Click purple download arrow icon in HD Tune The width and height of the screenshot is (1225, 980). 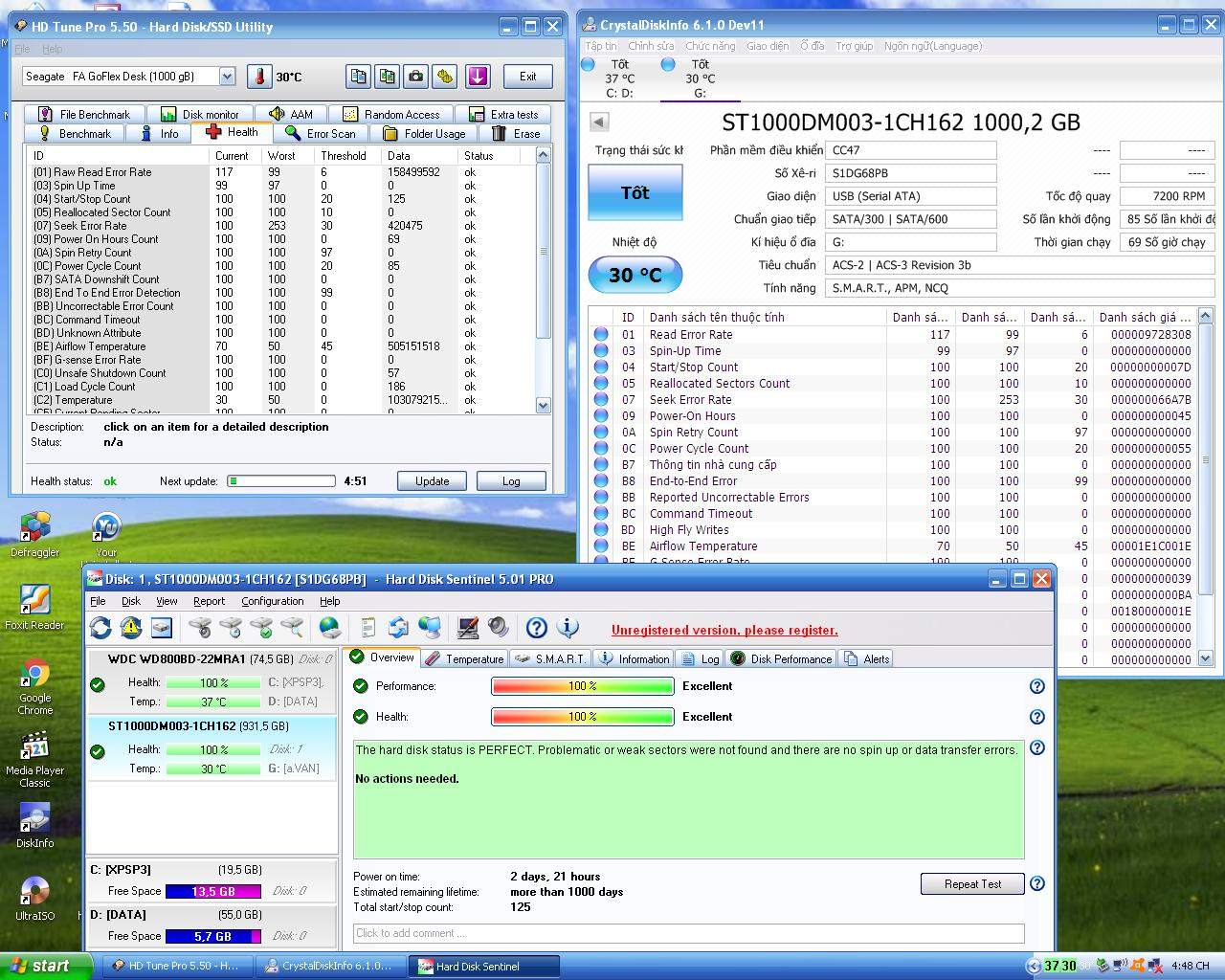(478, 77)
